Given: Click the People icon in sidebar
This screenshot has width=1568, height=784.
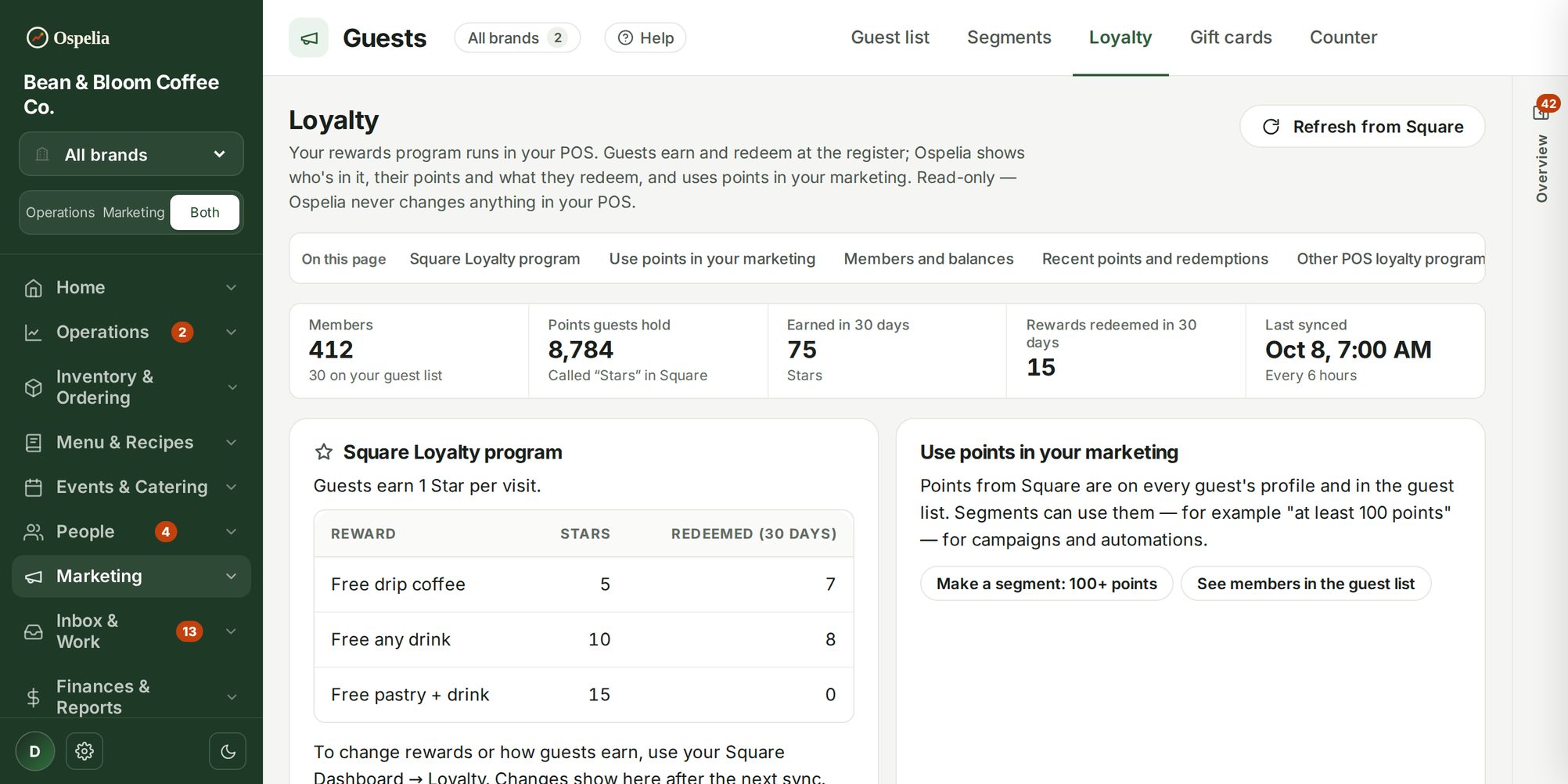Looking at the screenshot, I should tap(33, 532).
